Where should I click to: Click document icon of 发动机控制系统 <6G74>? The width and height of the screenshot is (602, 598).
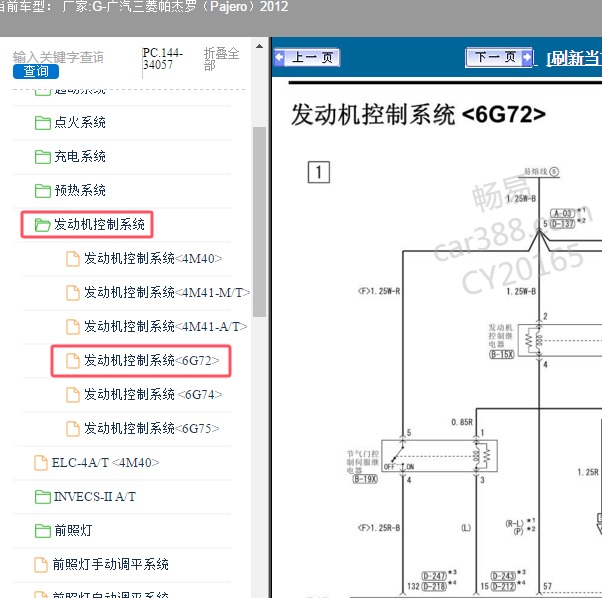(x=73, y=395)
